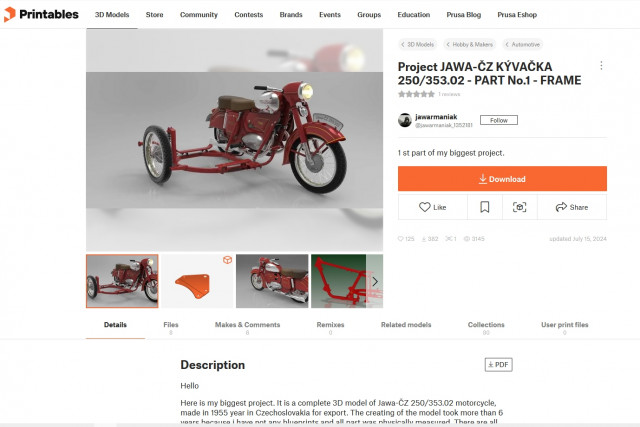Viewport: 640px width, 427px height.
Task: Open the 3D viewer orange part thumbnail
Action: click(x=197, y=281)
